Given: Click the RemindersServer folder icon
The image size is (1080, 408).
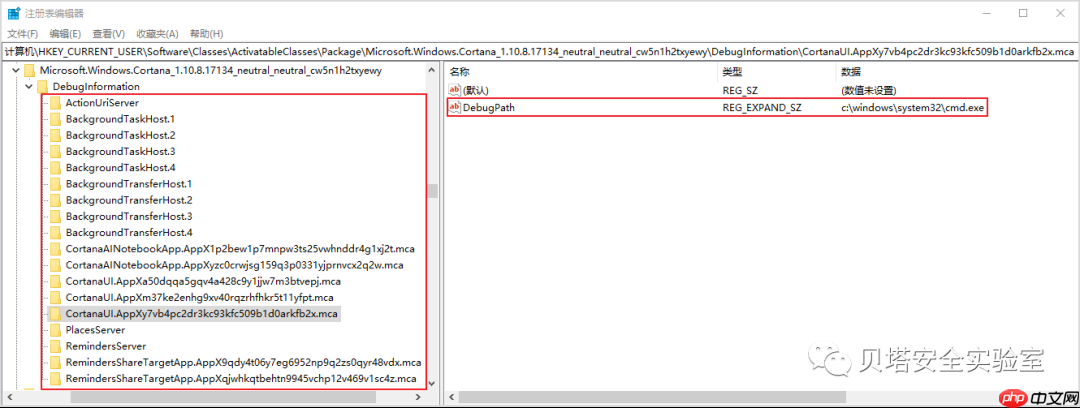Looking at the screenshot, I should click(55, 346).
